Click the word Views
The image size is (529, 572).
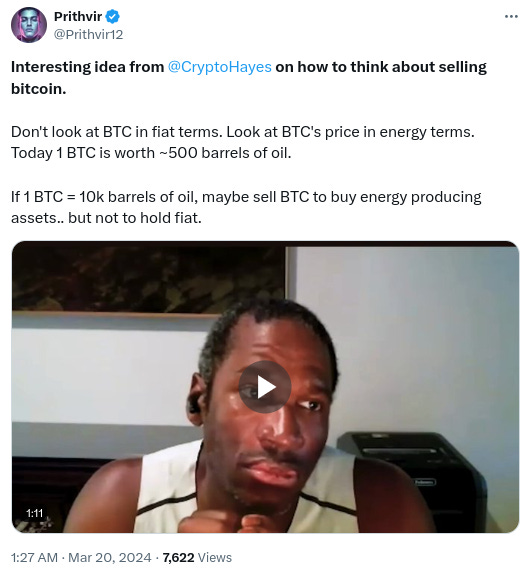(215, 557)
